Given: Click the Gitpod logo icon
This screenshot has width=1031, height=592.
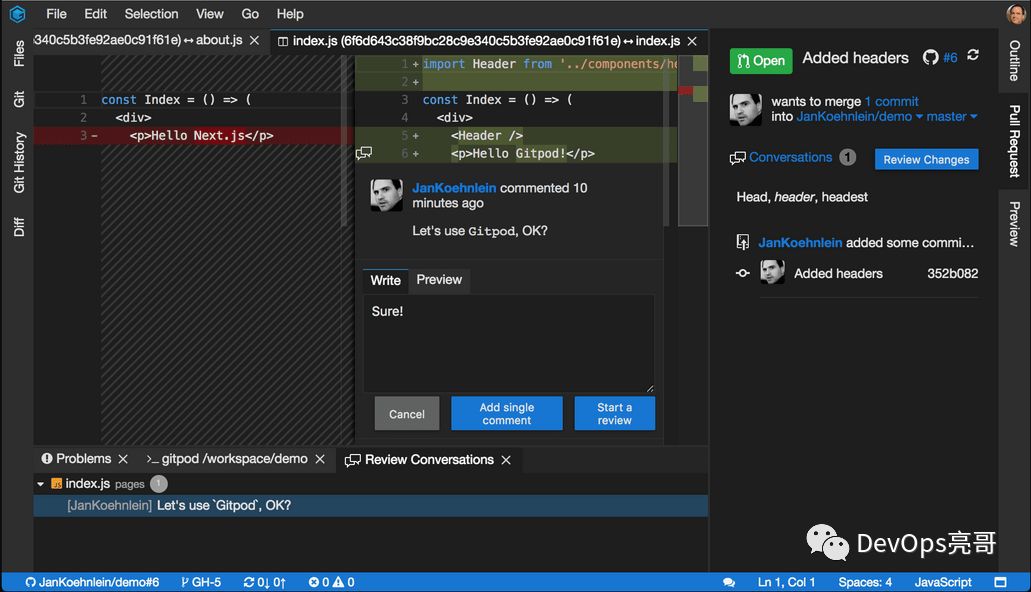Looking at the screenshot, I should pos(18,13).
